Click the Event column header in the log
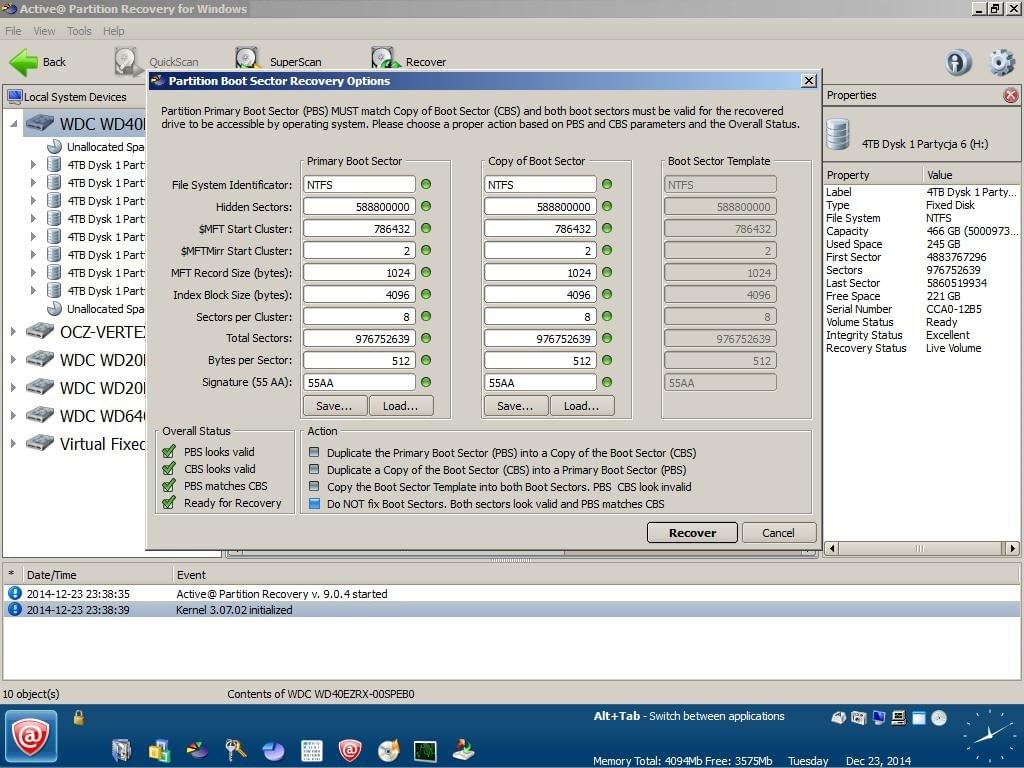This screenshot has width=1024, height=768. [x=596, y=575]
